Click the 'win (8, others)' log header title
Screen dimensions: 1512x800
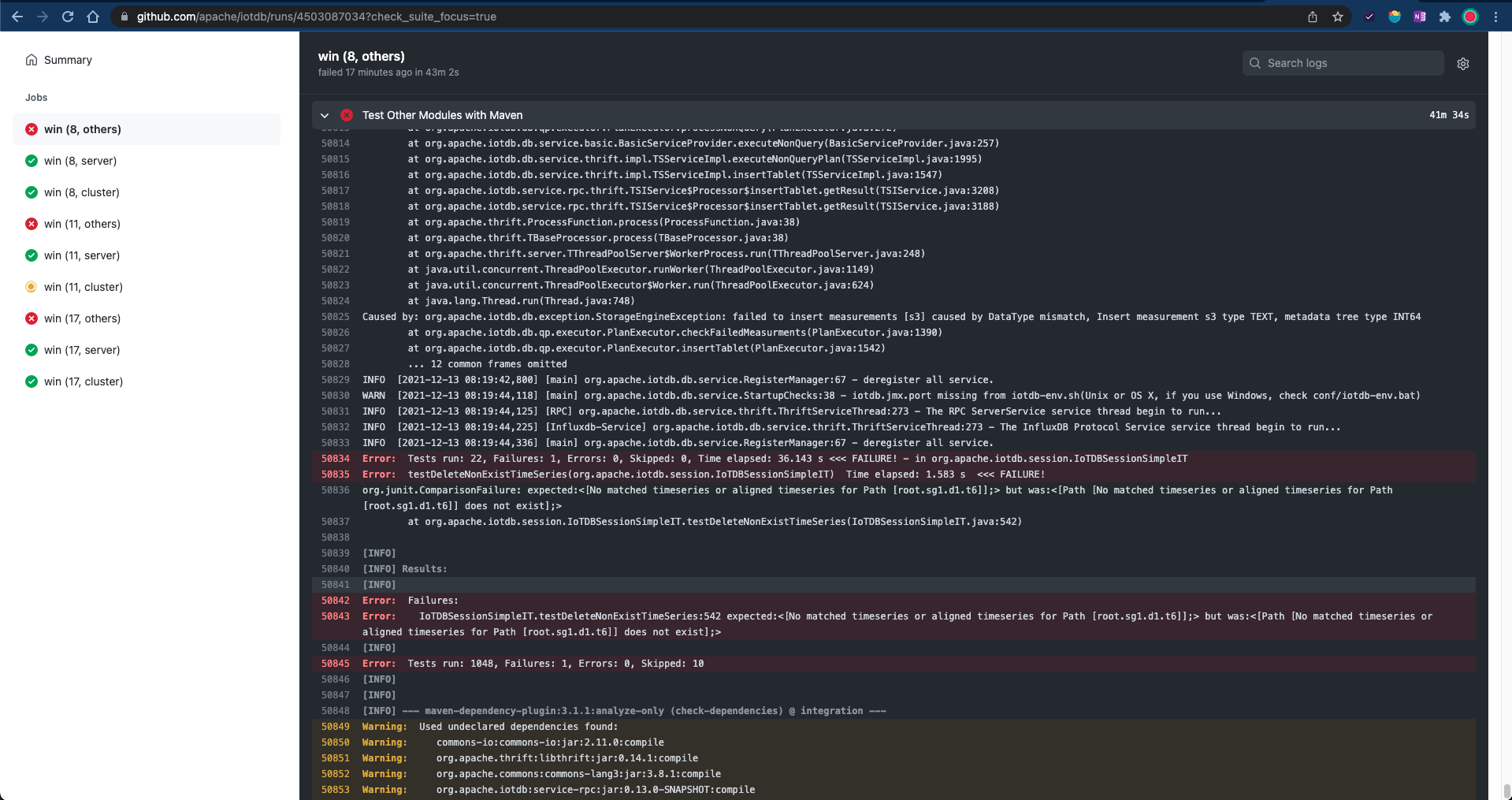(x=362, y=56)
